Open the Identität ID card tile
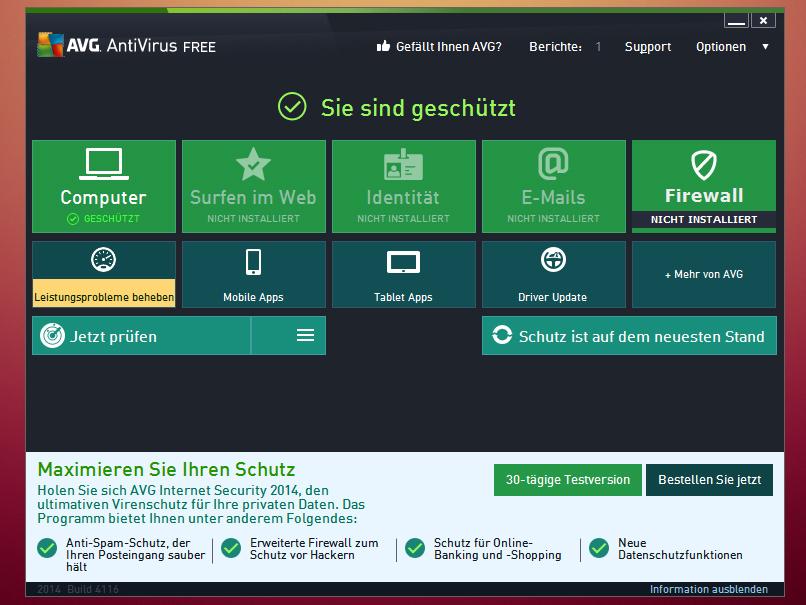This screenshot has height=605, width=806. coord(404,186)
